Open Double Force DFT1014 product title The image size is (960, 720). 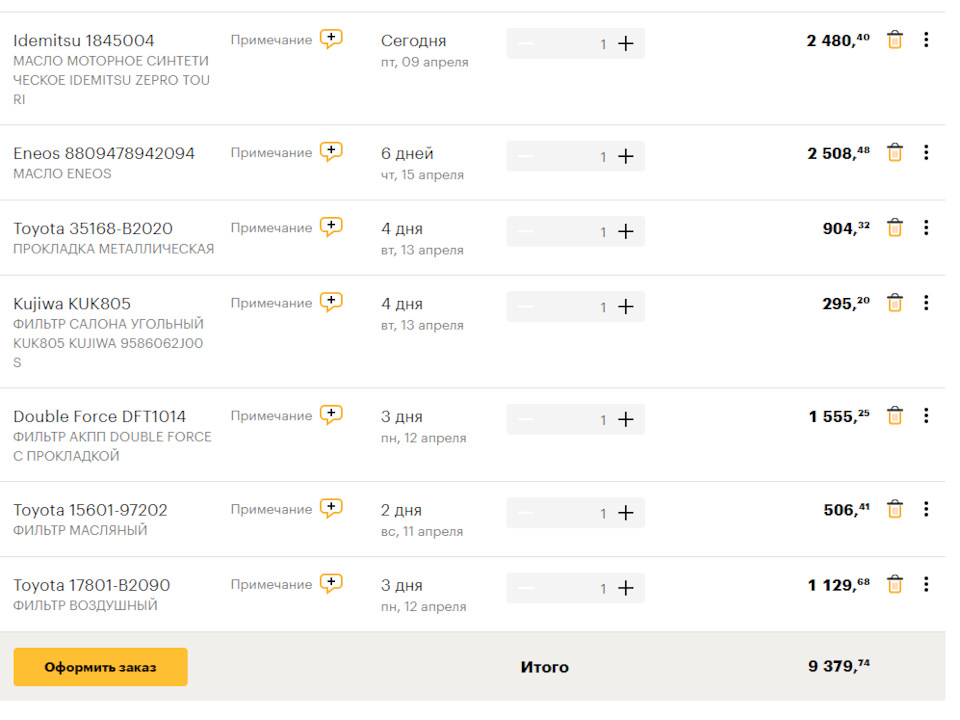(99, 416)
